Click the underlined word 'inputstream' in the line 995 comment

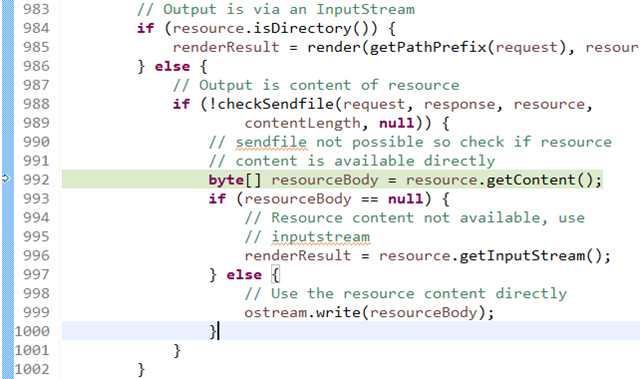320,237
